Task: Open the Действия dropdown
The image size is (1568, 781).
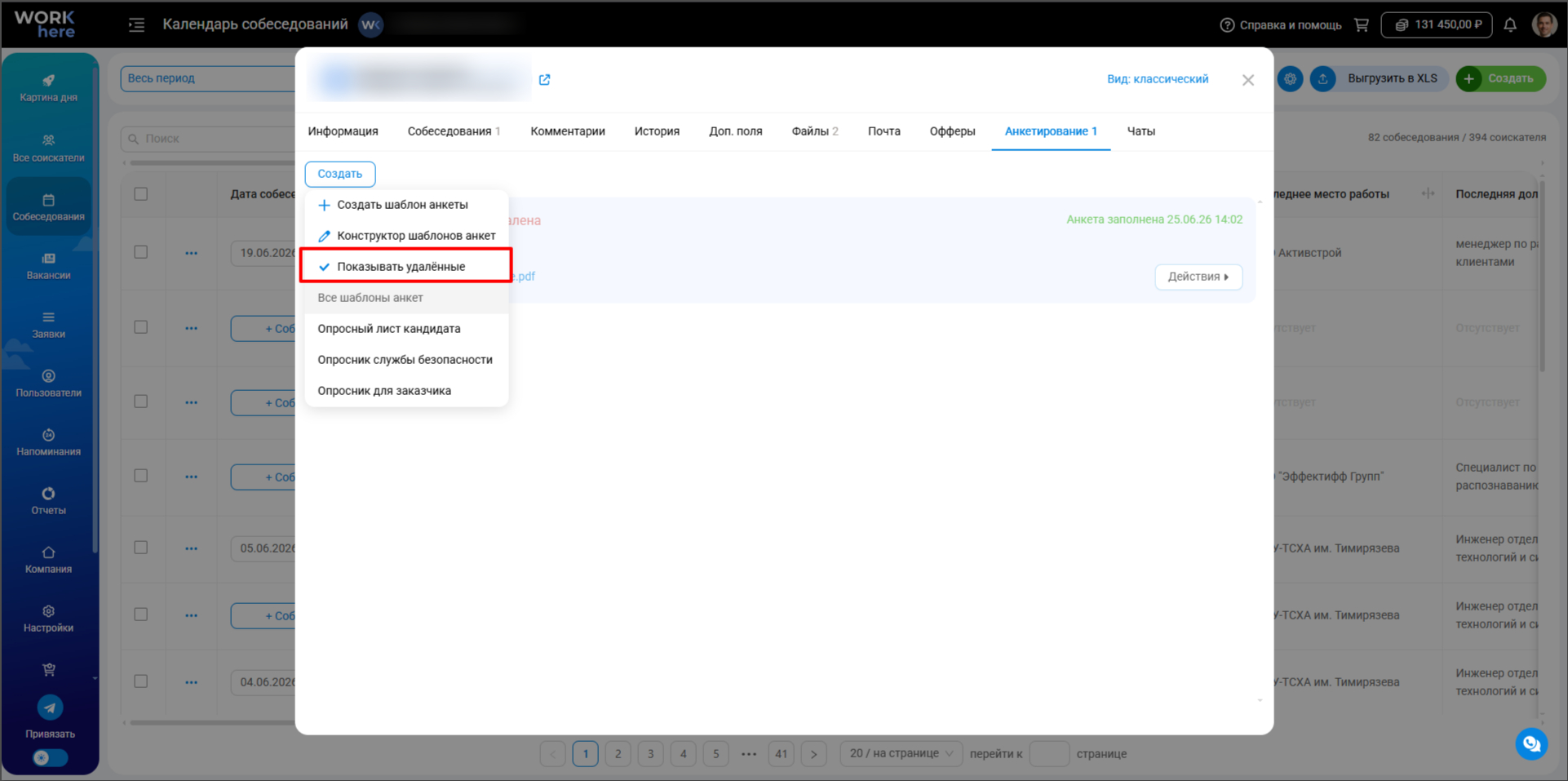Action: (1198, 277)
